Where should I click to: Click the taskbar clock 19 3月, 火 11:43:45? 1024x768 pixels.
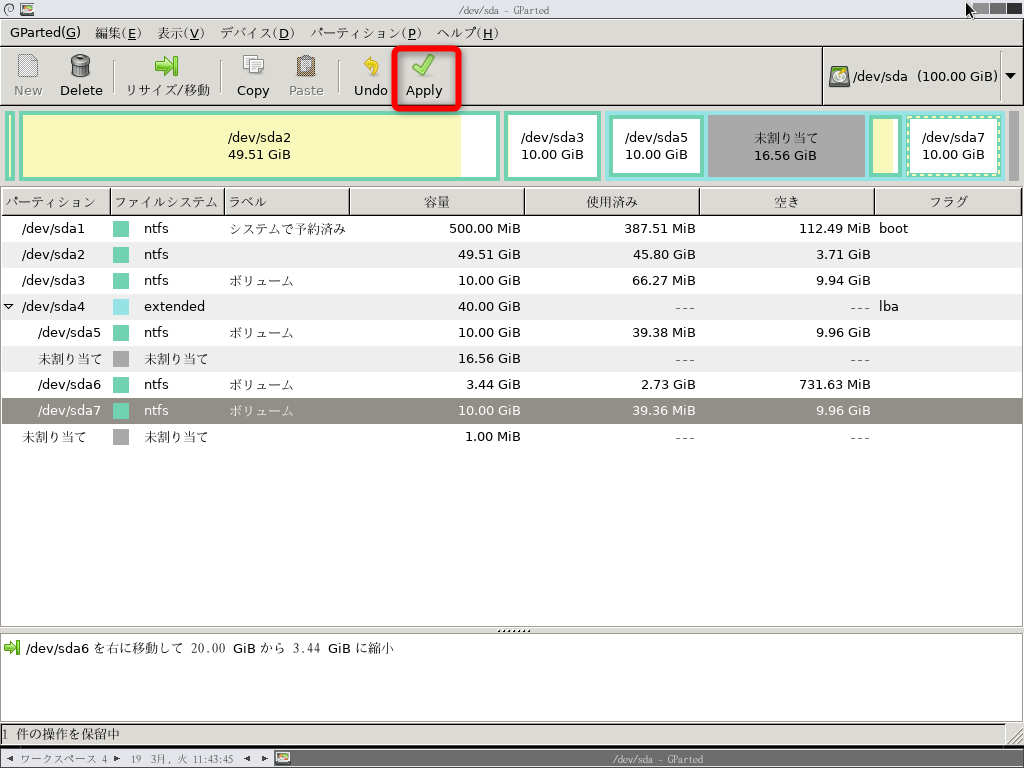(182, 759)
